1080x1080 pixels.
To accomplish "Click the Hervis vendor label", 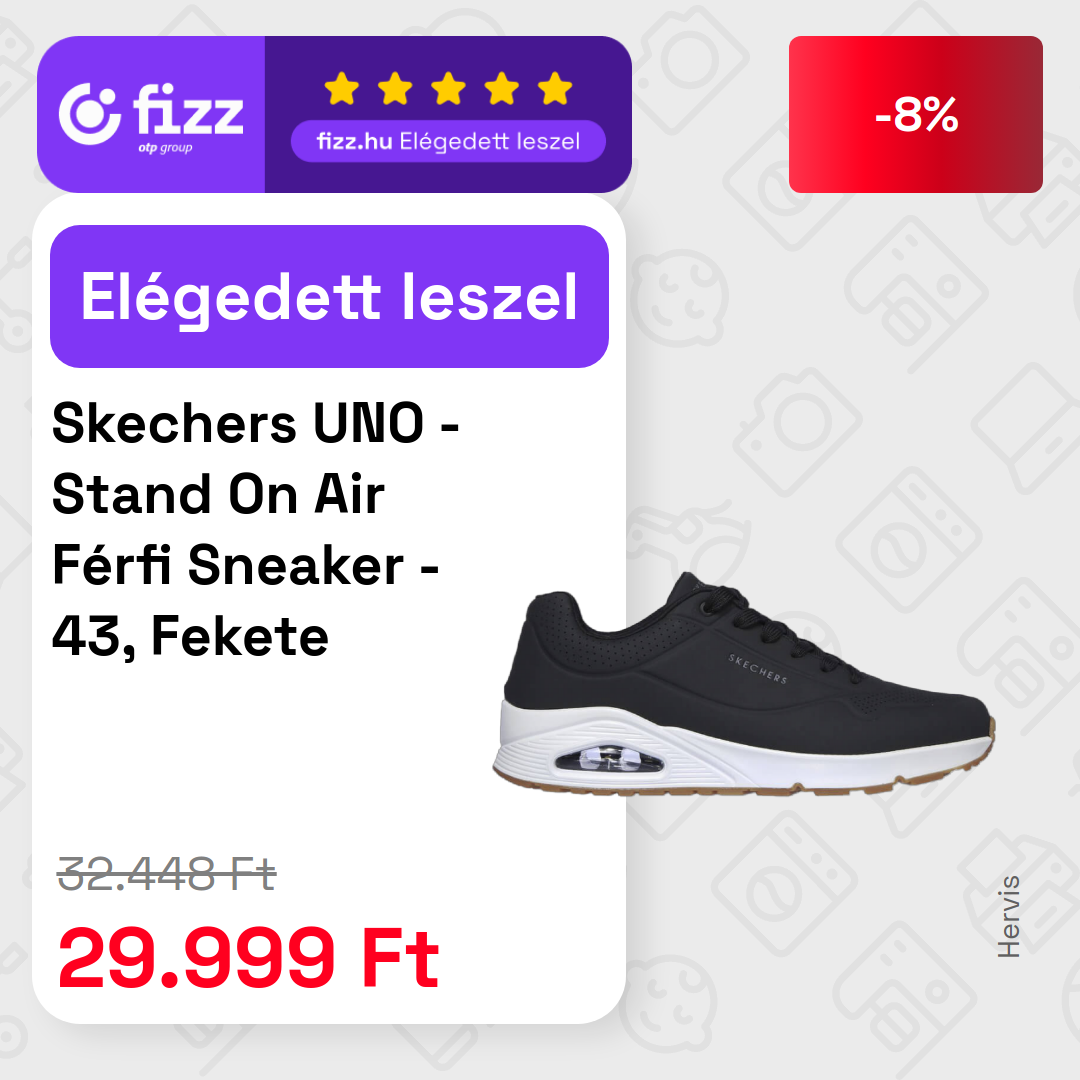I will (x=1008, y=917).
